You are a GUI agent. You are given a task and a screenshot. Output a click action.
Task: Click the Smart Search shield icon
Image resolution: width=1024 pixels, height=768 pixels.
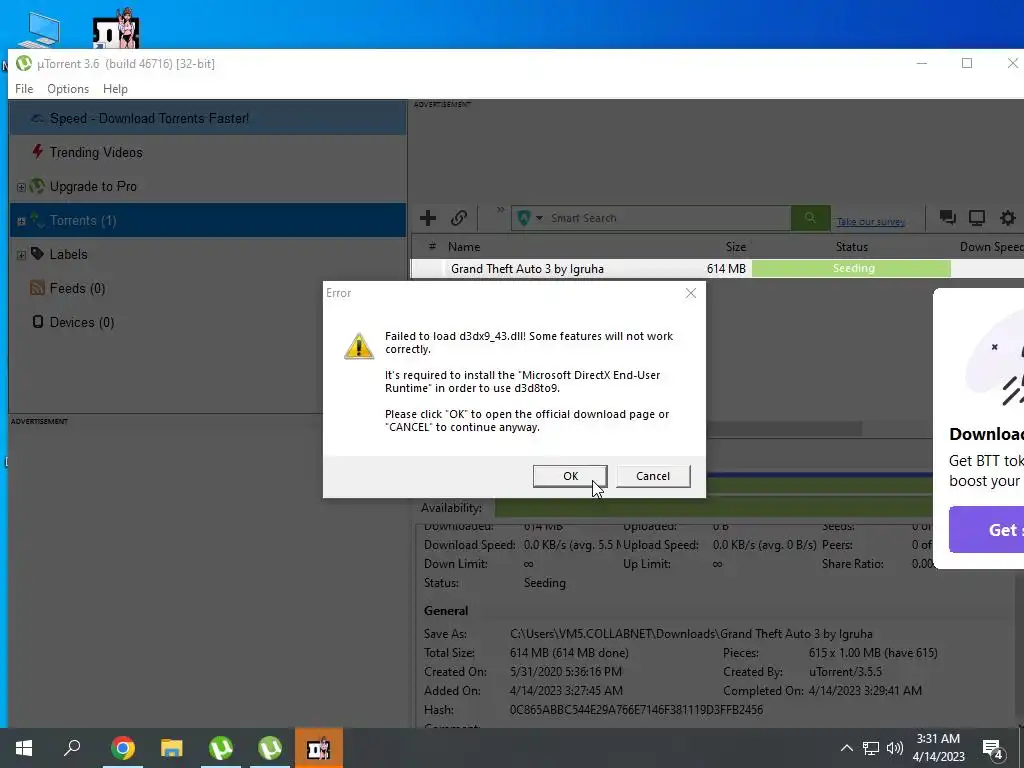[523, 218]
